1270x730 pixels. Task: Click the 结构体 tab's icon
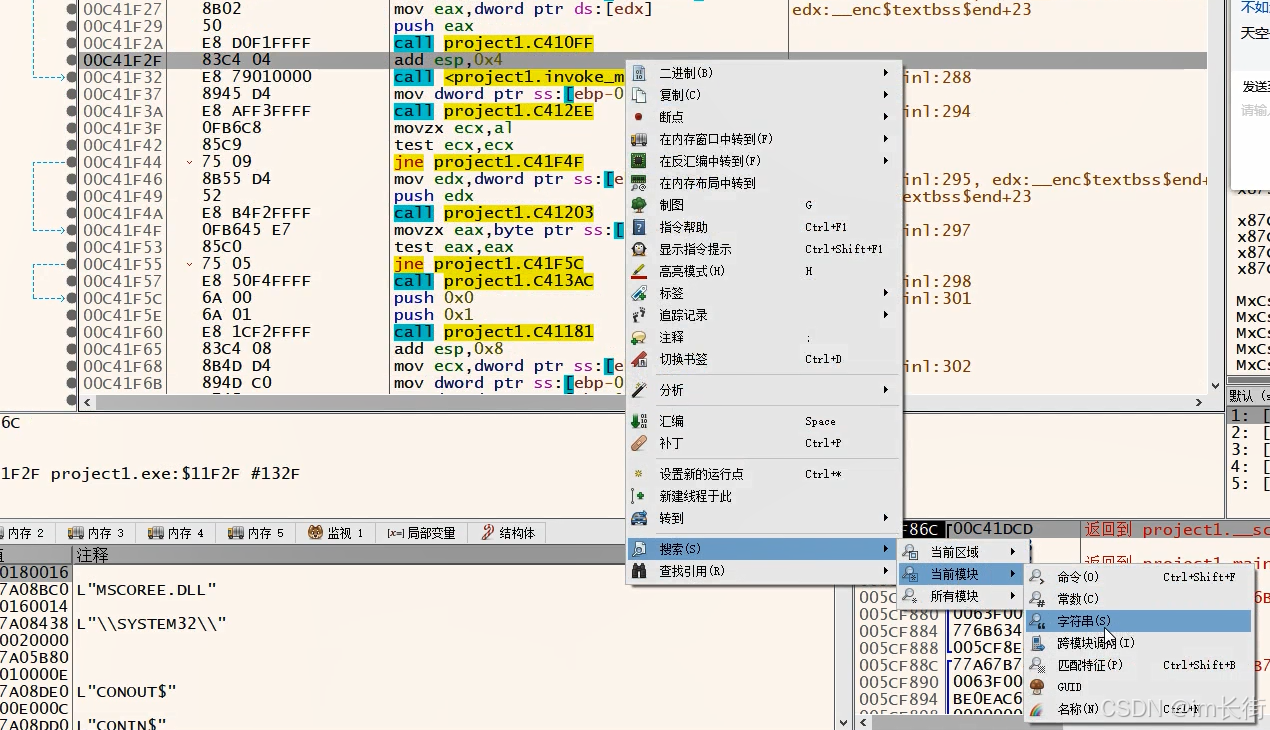pos(488,533)
